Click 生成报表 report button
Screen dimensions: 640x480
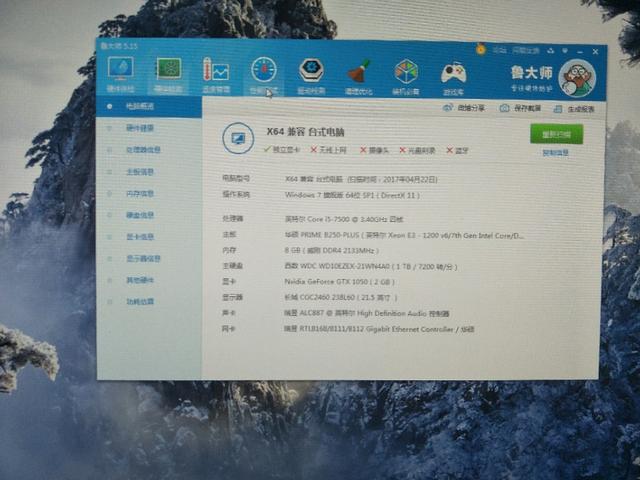pyautogui.click(x=574, y=109)
